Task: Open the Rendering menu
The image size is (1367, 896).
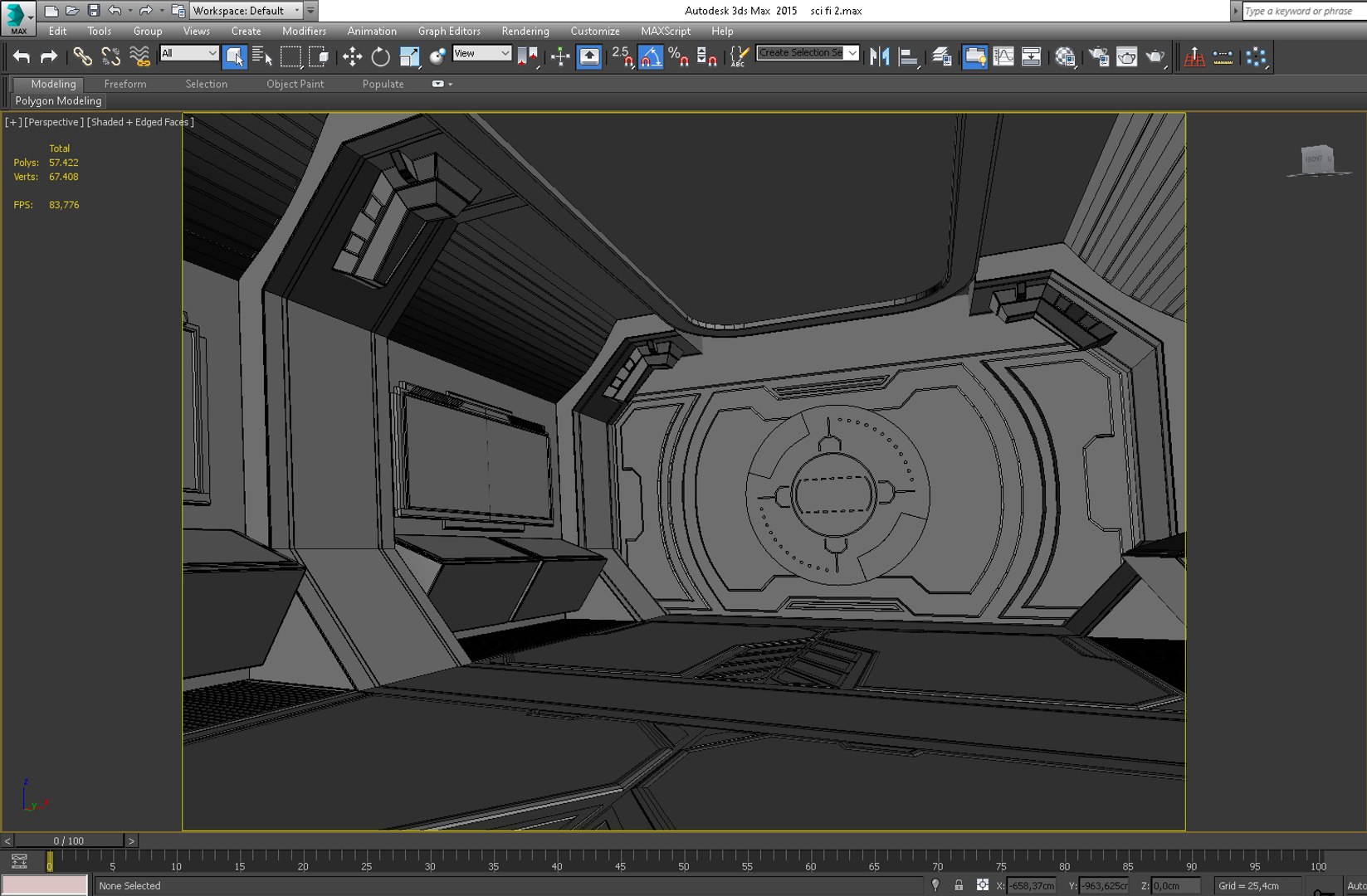Action: pos(525,31)
